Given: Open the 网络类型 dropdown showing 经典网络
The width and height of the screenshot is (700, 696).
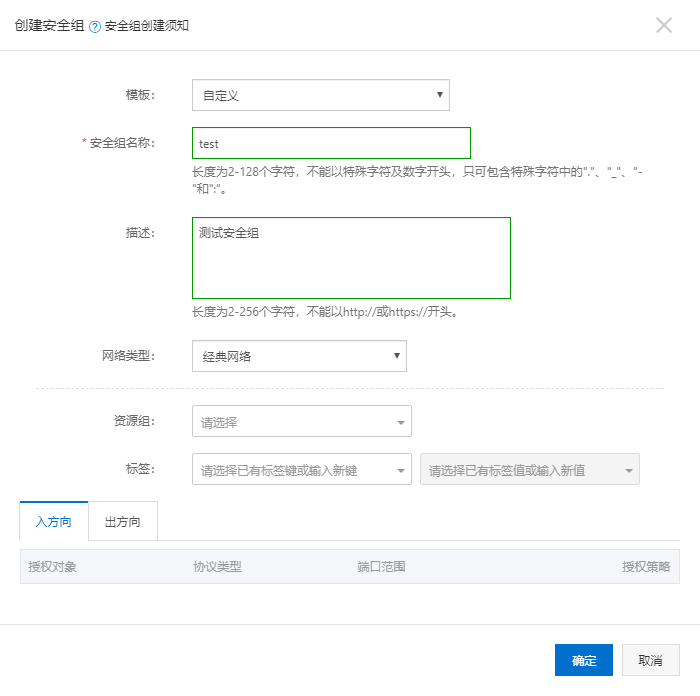Looking at the screenshot, I should click(299, 356).
